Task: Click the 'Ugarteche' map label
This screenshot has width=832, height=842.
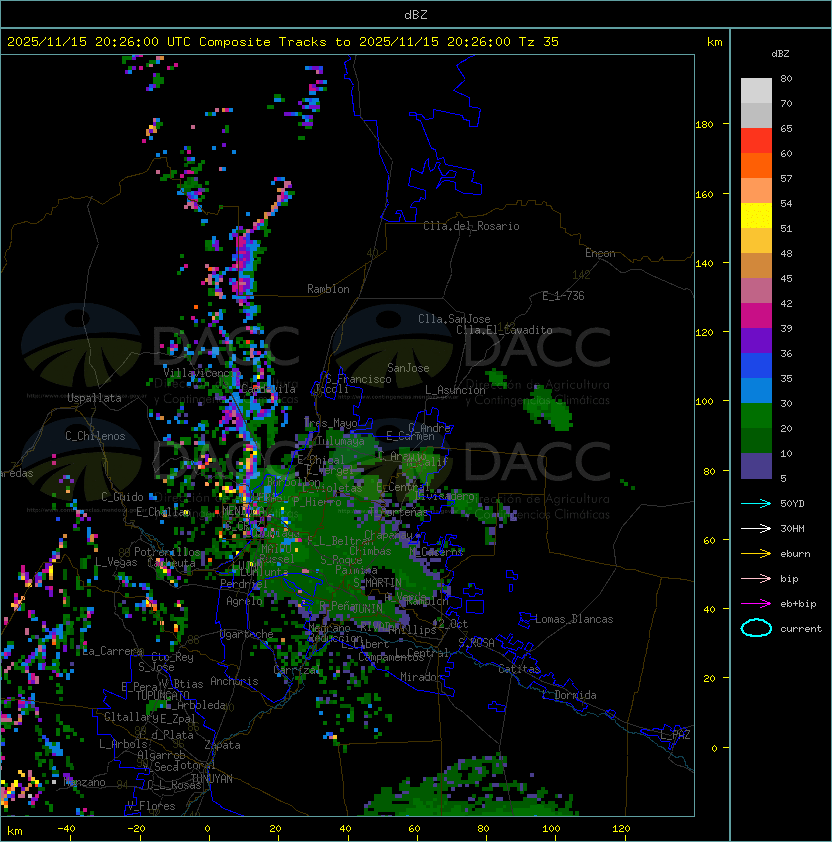Action: 247,634
